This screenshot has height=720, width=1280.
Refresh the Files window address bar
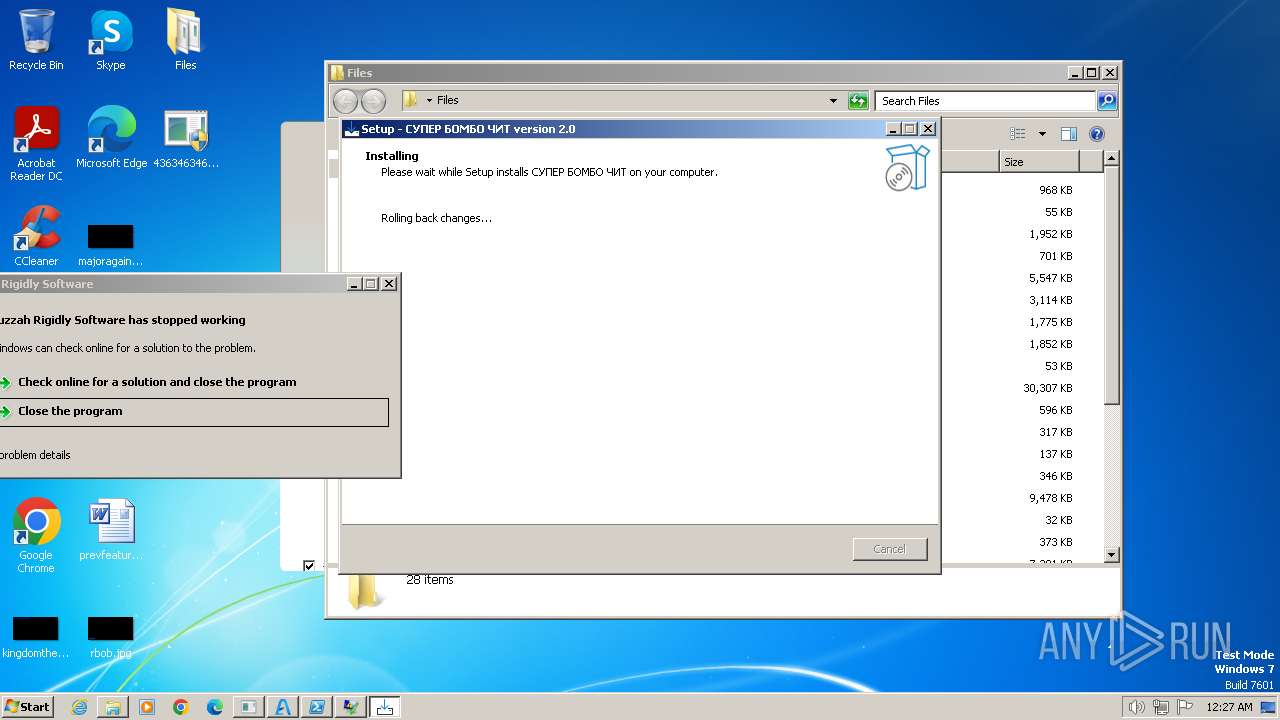858,101
